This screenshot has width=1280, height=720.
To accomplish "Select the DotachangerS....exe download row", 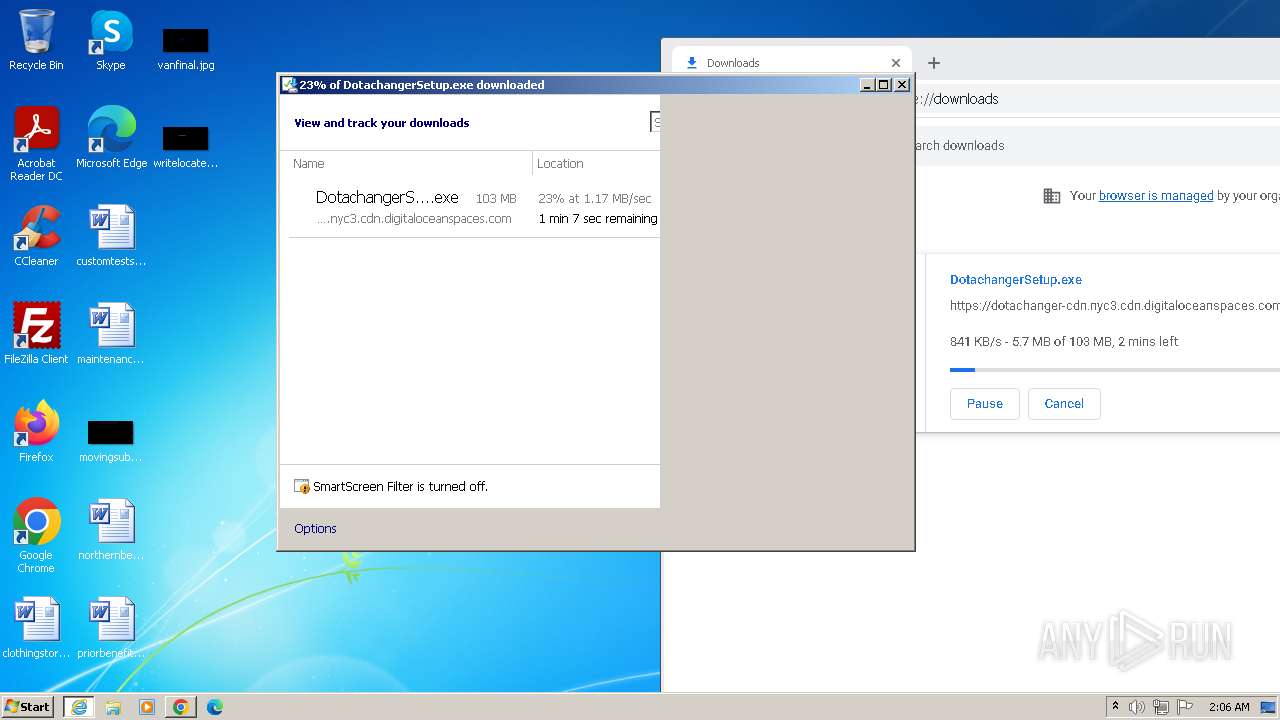I will (474, 208).
